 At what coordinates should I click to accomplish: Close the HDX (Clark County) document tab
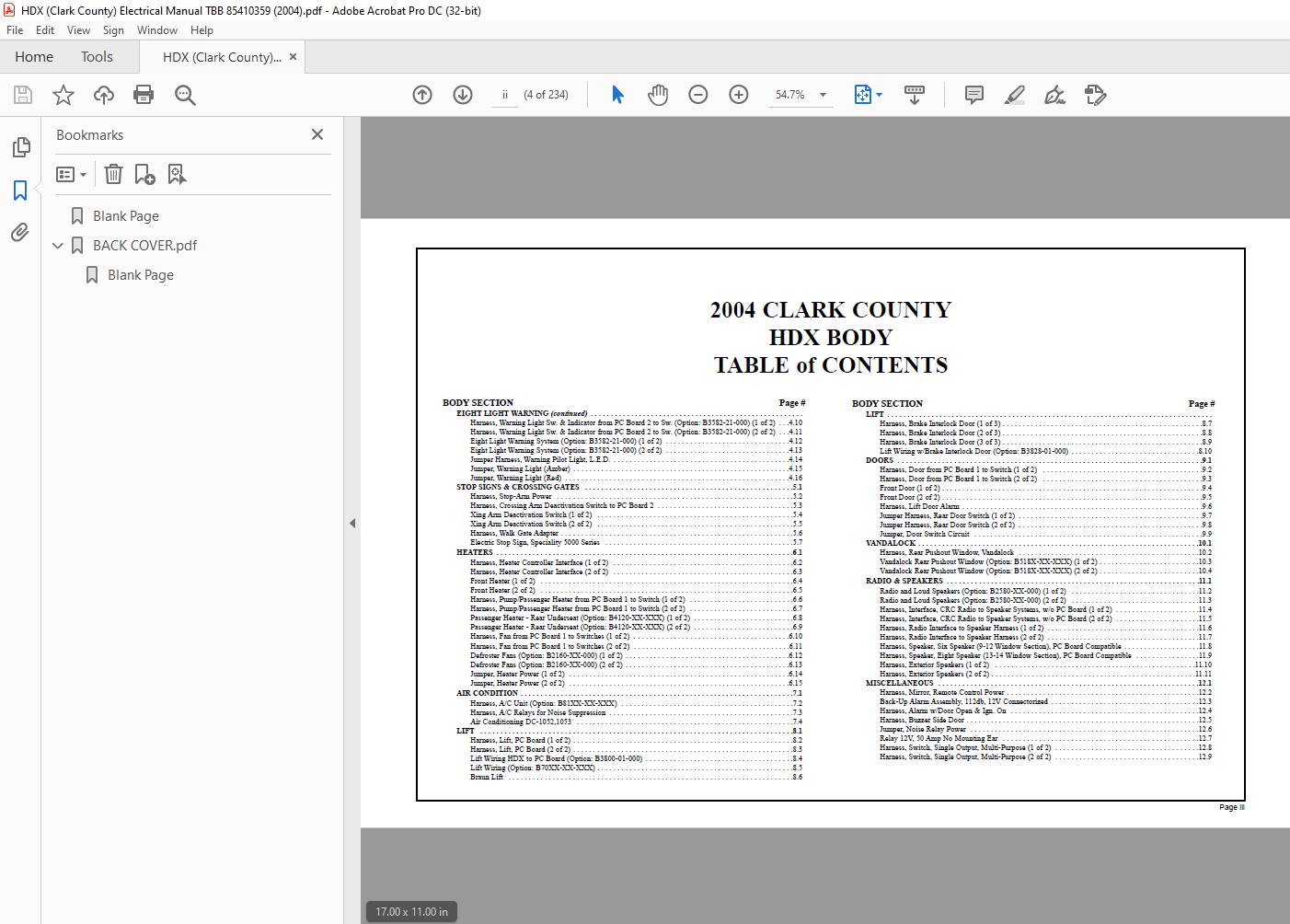point(293,57)
